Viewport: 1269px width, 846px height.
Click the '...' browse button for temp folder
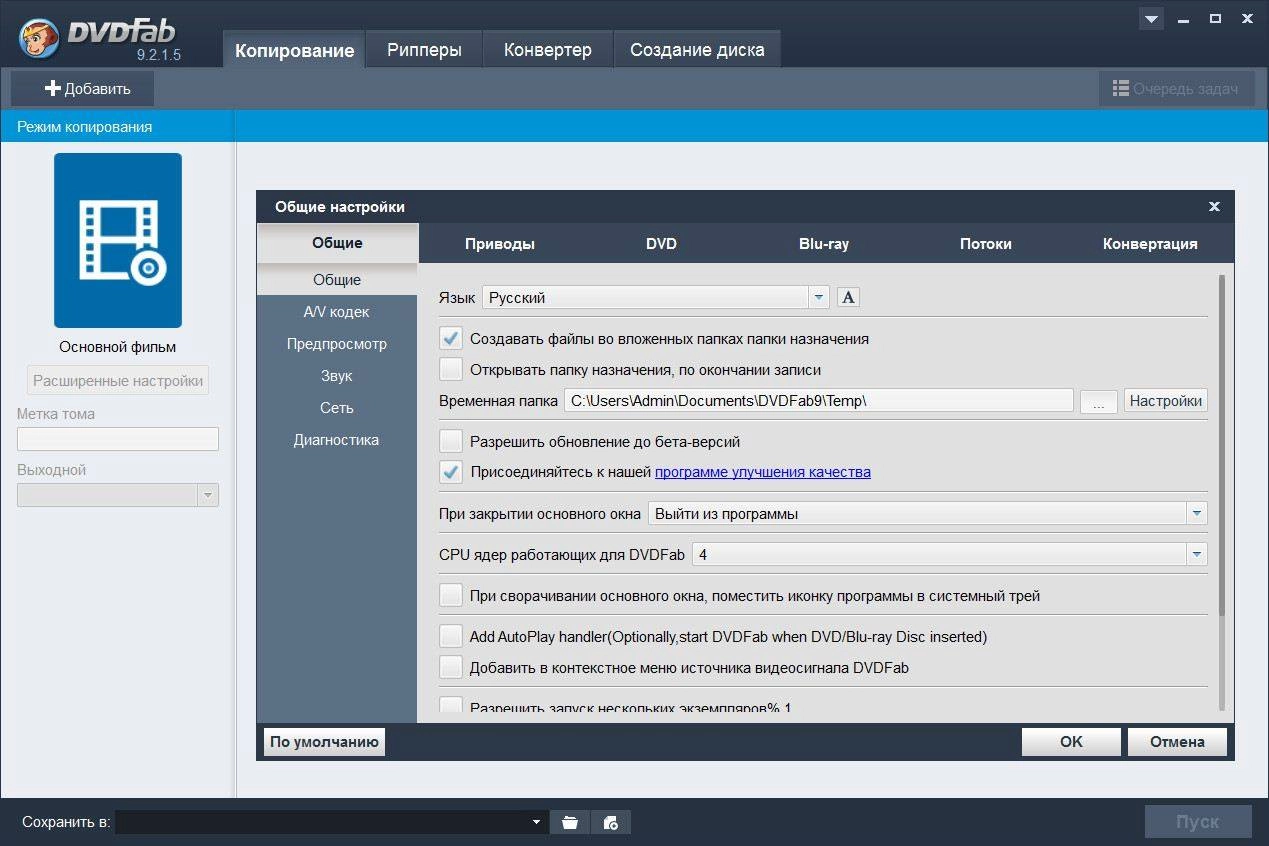[1099, 401]
